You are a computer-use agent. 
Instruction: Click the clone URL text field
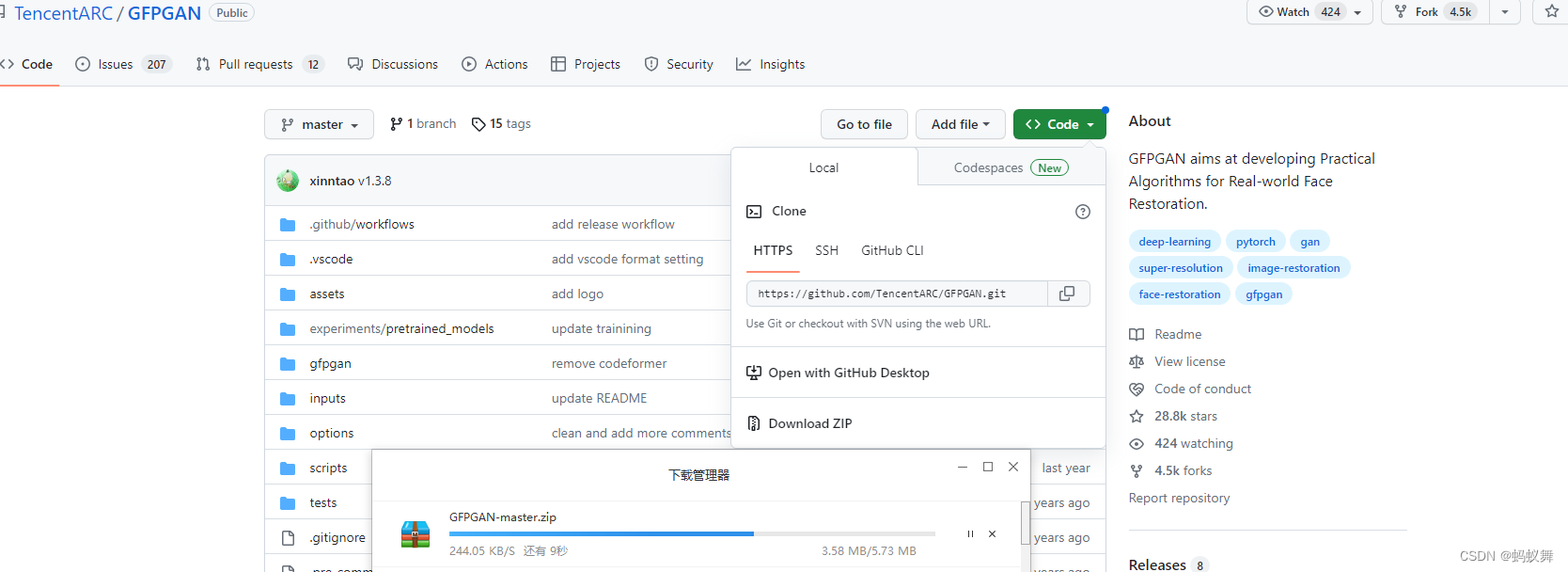tap(897, 294)
